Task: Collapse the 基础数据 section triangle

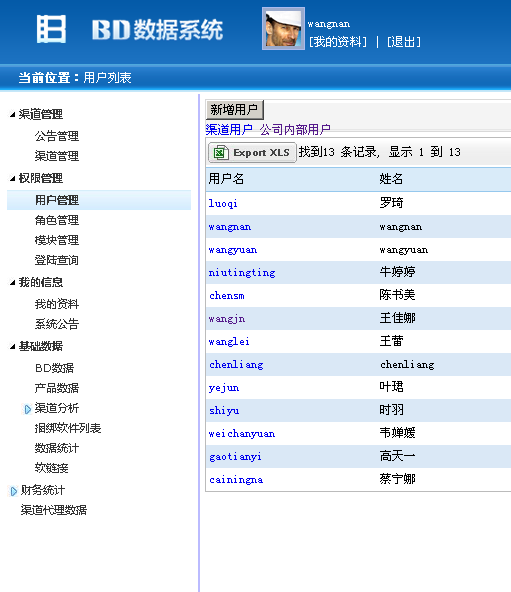Action: (12, 346)
